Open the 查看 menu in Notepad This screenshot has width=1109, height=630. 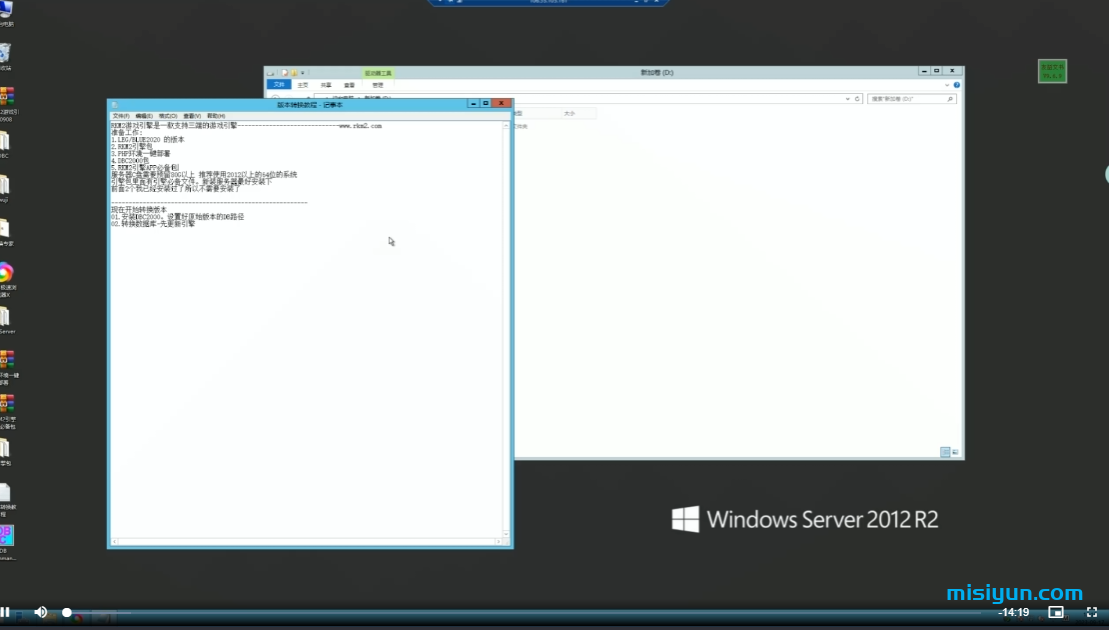point(192,116)
